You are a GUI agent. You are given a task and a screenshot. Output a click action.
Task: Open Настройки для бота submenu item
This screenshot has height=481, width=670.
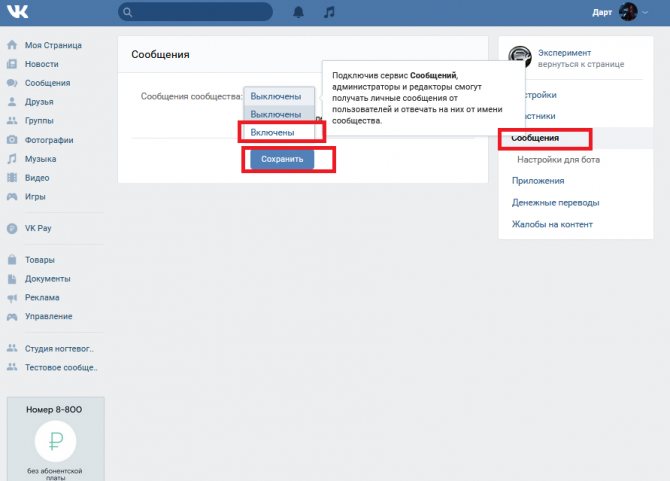[x=558, y=160]
